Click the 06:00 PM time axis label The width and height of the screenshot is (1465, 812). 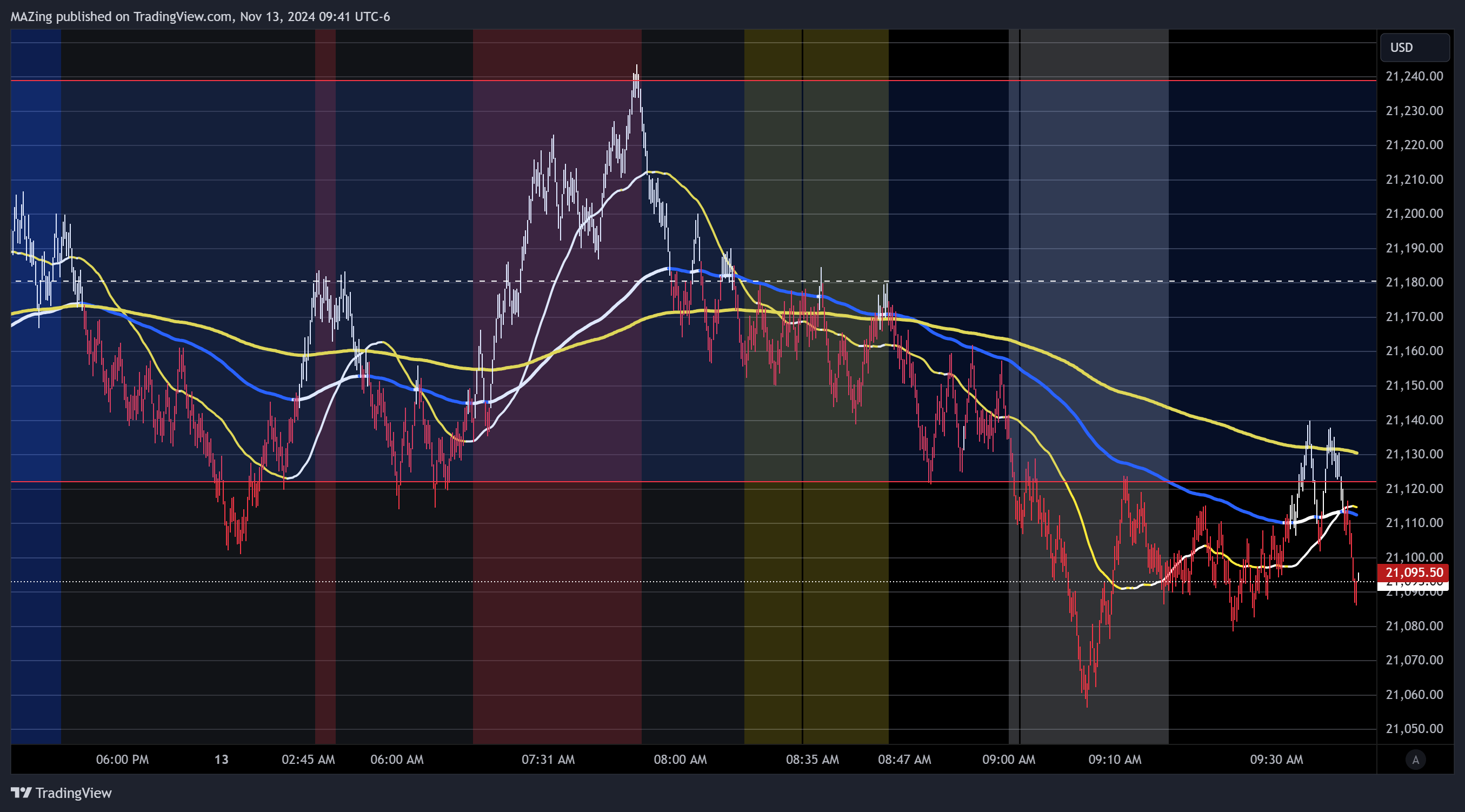click(x=122, y=759)
